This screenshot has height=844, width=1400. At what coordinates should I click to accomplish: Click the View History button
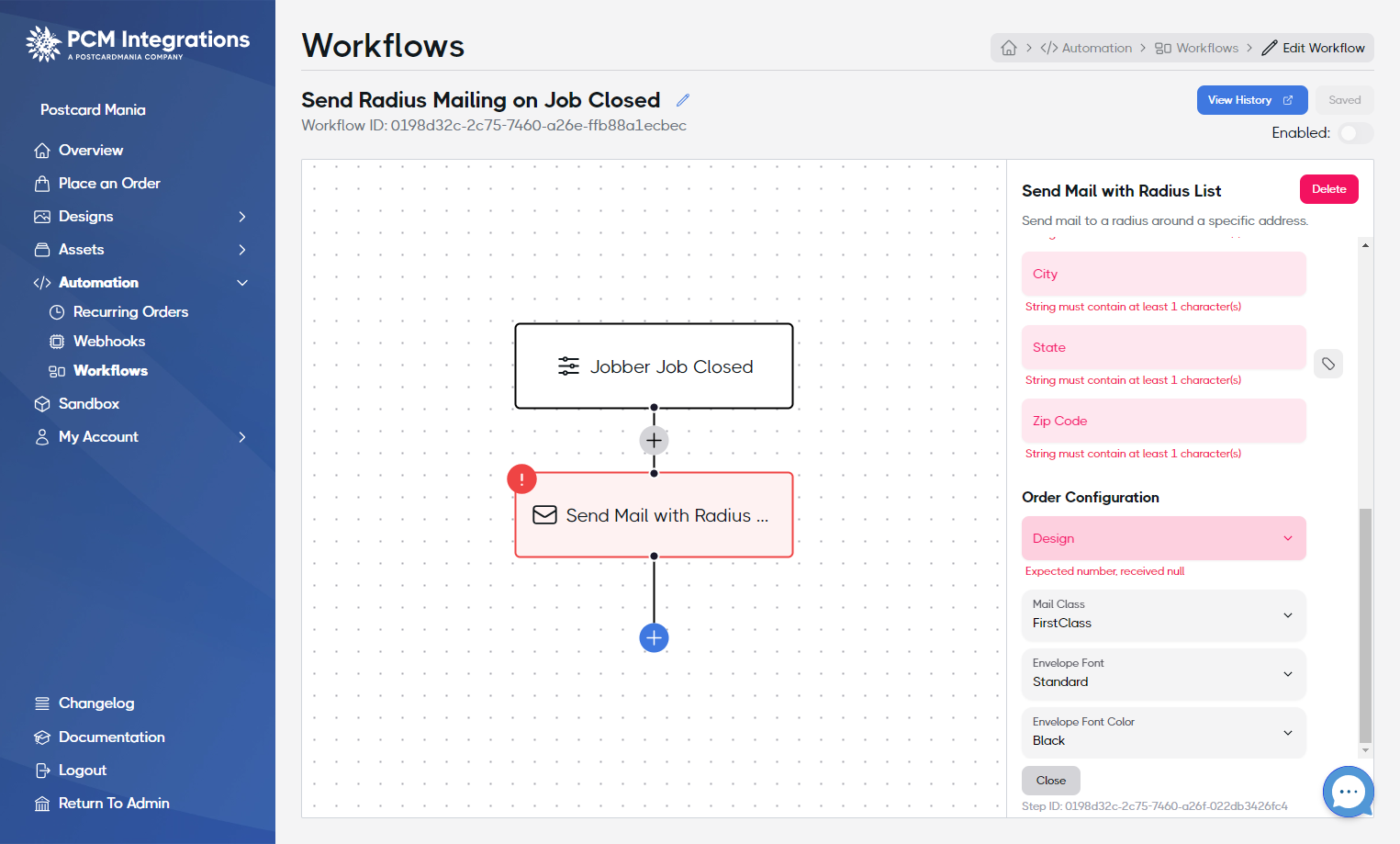pos(1252,100)
